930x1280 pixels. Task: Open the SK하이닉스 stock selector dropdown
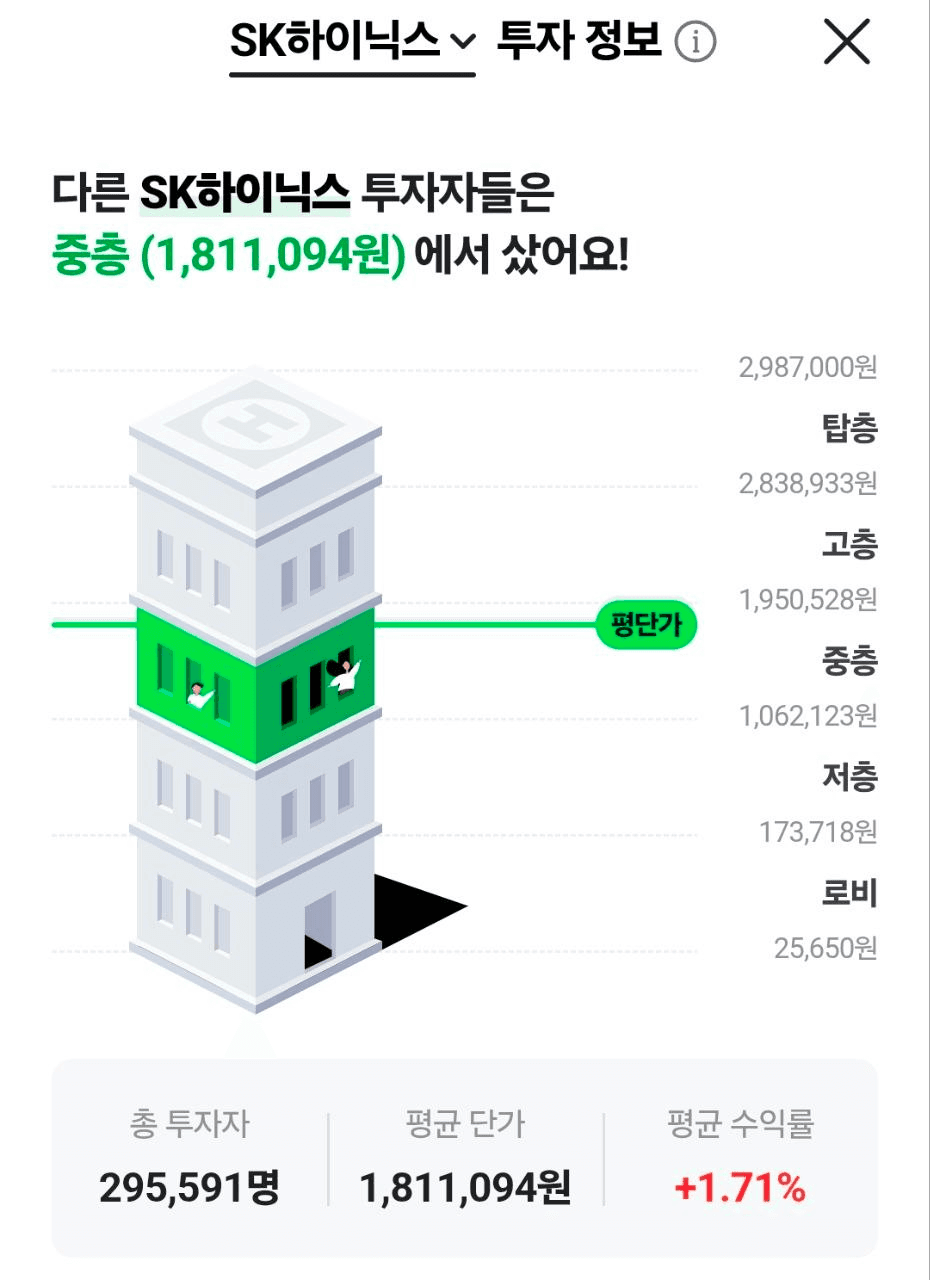coord(352,42)
